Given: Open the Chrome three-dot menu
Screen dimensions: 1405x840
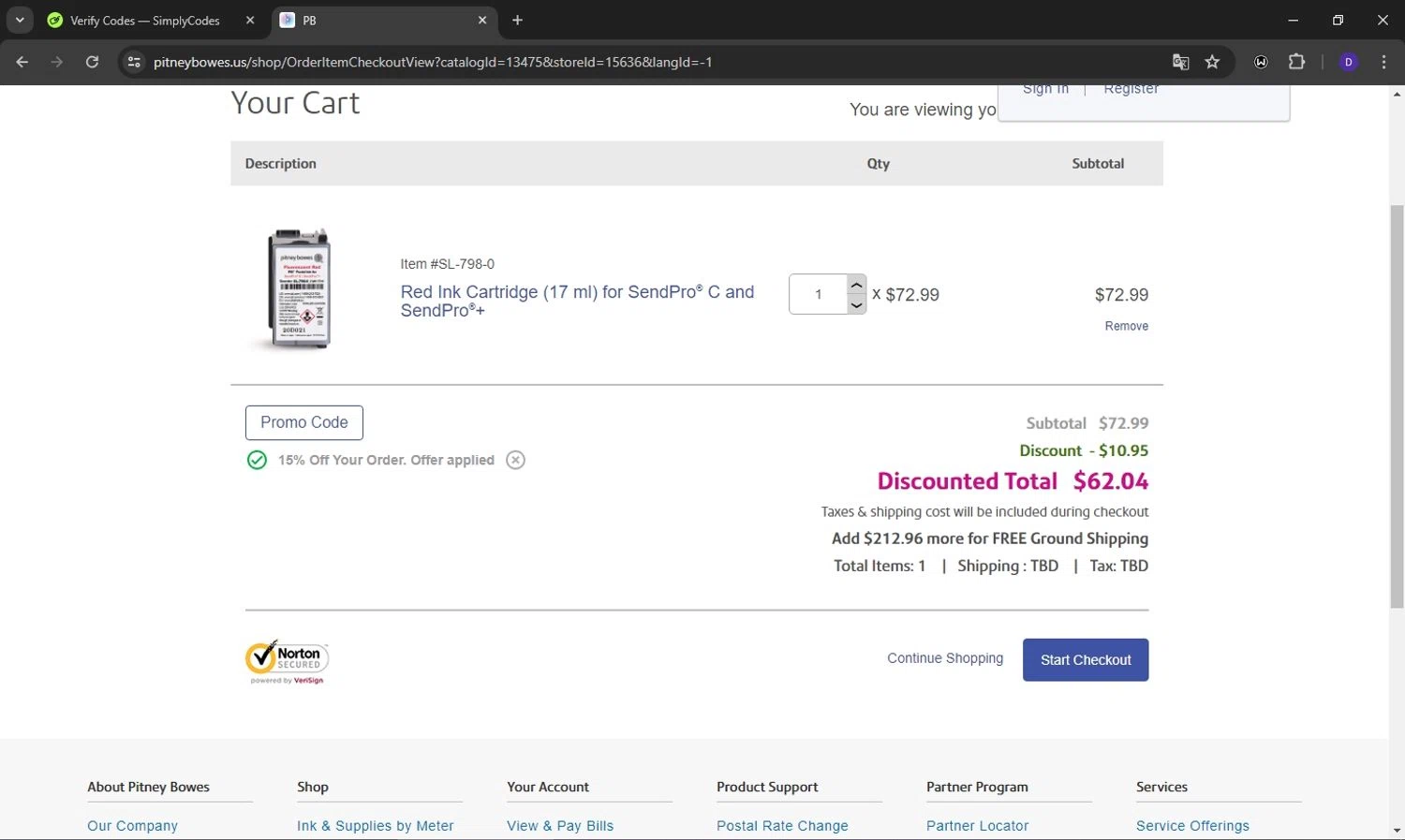Looking at the screenshot, I should click(1383, 62).
